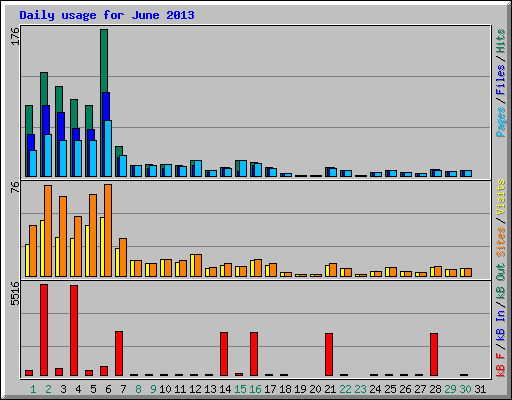The width and height of the screenshot is (512, 400).
Task: Click day 9 on the date axis
Action: tap(153, 389)
